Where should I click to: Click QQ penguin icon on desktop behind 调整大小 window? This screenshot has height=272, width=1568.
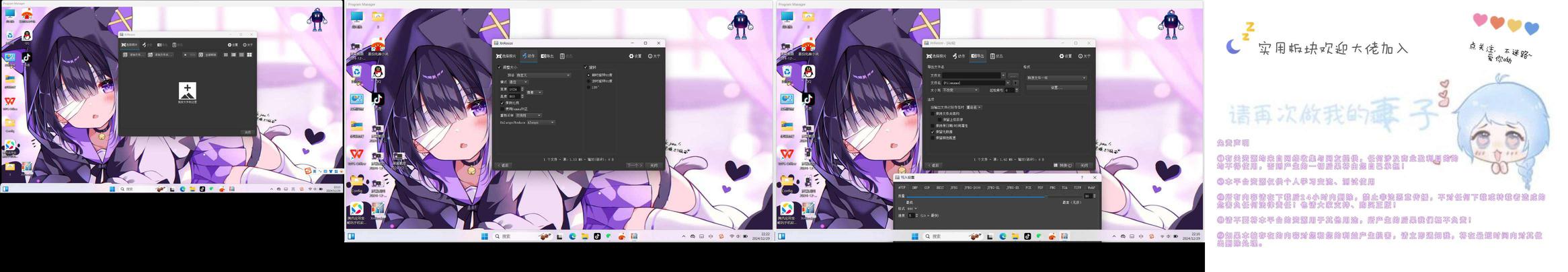pyautogui.click(x=378, y=71)
